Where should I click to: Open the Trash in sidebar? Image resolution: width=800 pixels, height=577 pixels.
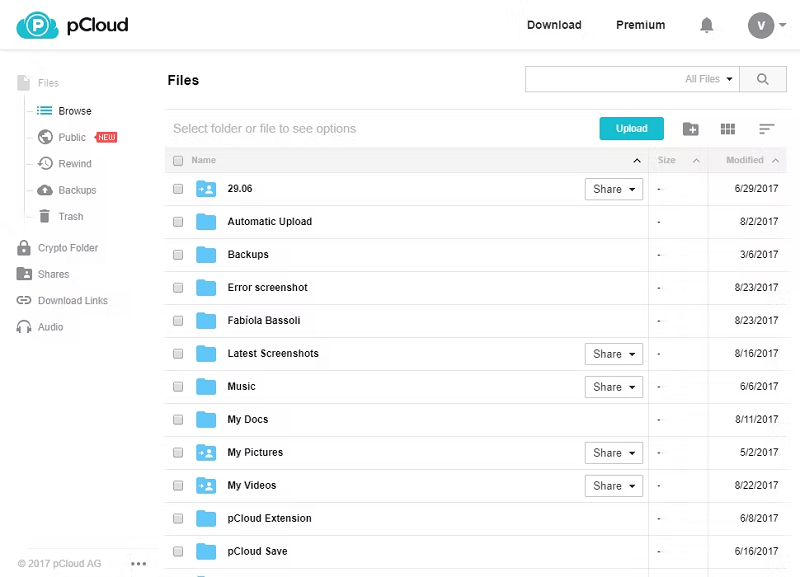coord(70,216)
